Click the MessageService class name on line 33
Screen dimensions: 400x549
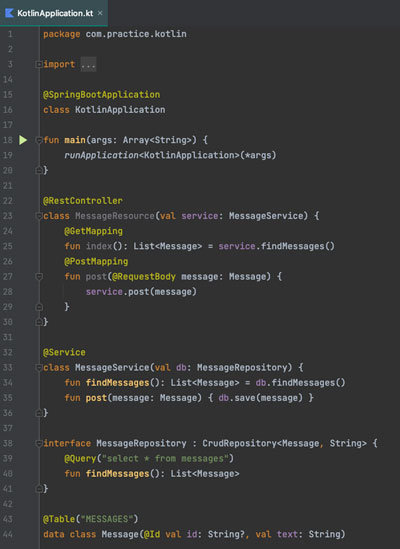(x=112, y=367)
